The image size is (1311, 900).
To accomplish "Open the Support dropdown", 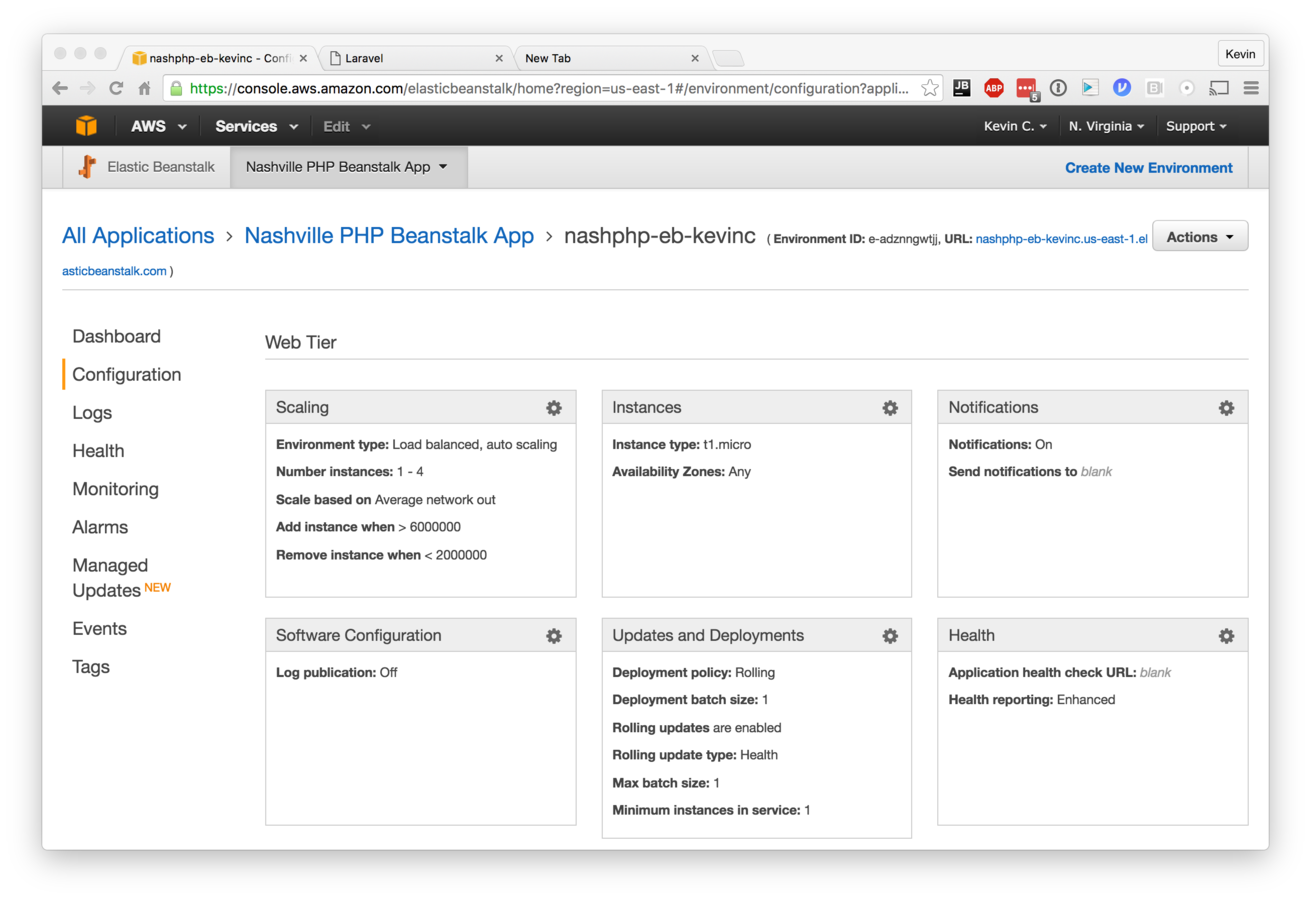I will click(1196, 126).
